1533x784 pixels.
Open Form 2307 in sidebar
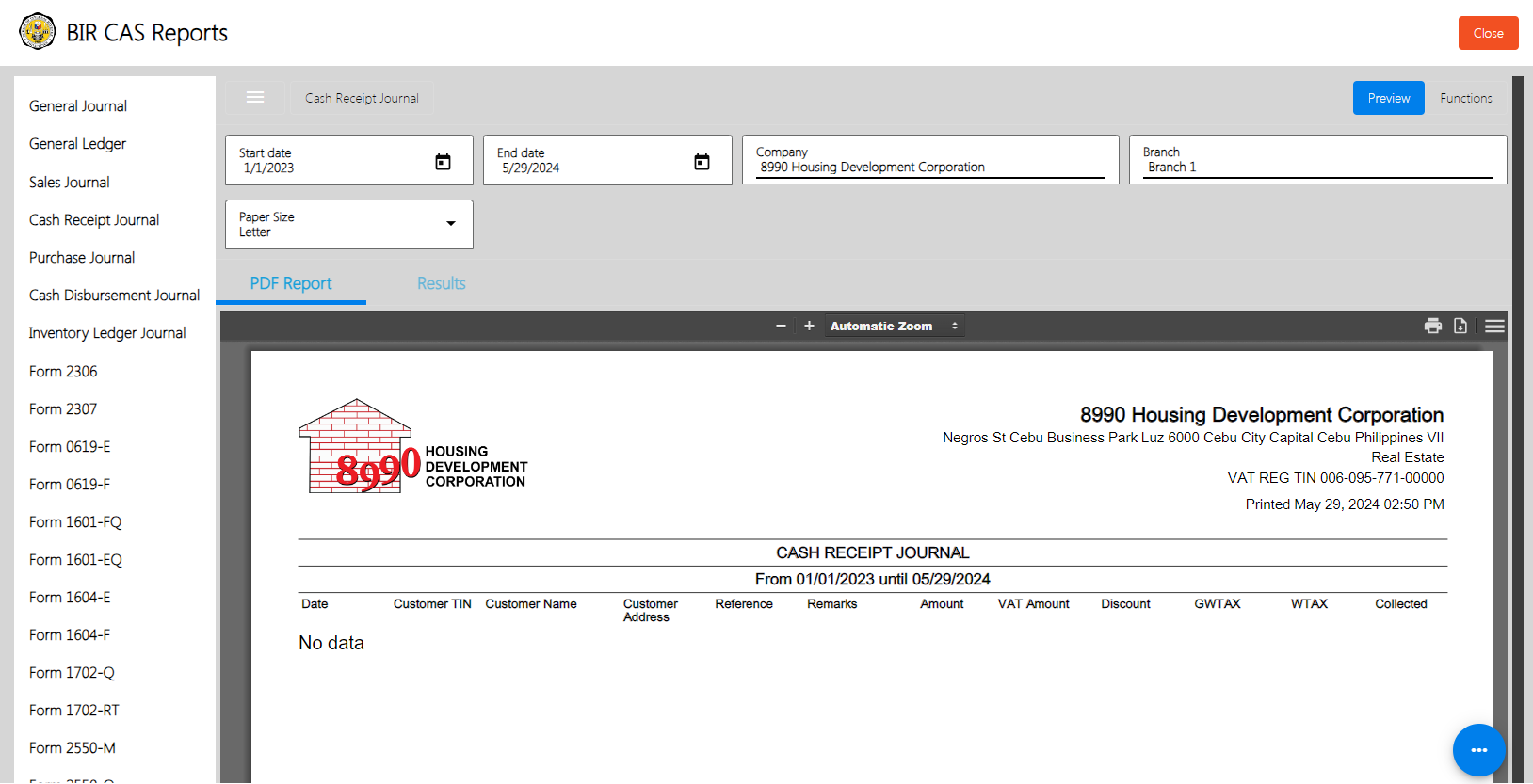point(63,409)
